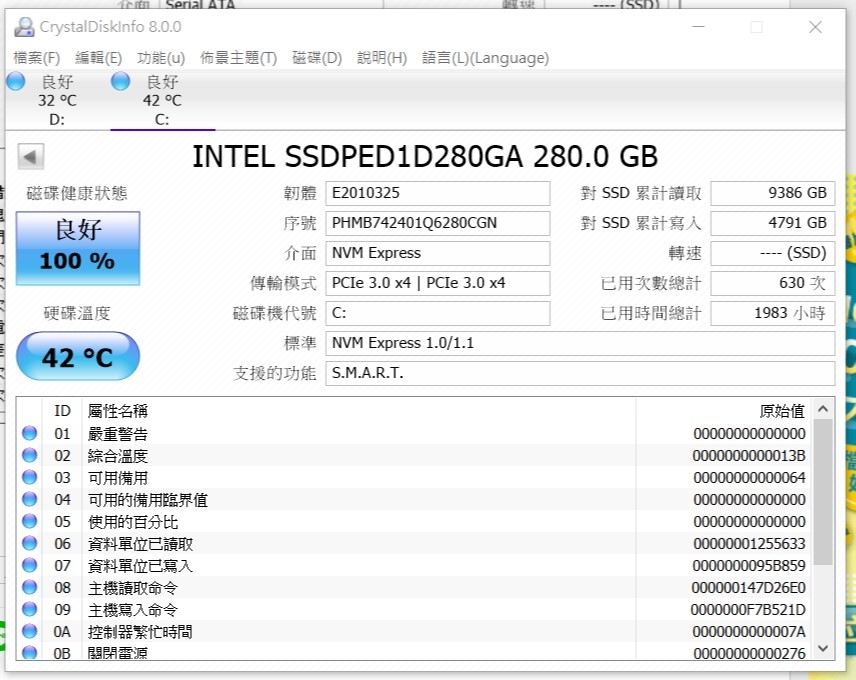The width and height of the screenshot is (856, 680).
Task: Click the serial number field PHMB742401Q6280CGN
Action: pyautogui.click(x=438, y=223)
